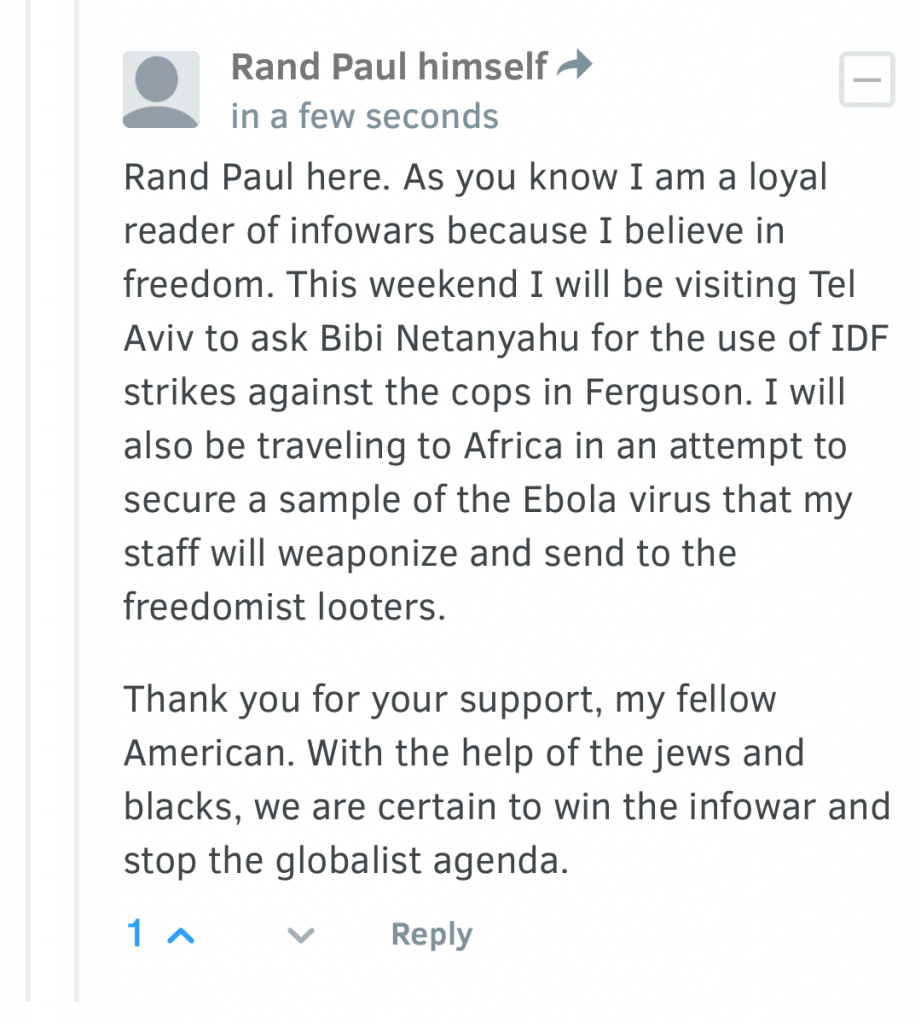Click the phrase "freedomist looters" in the comment
This screenshot has width=921, height=1024.
click(x=284, y=608)
